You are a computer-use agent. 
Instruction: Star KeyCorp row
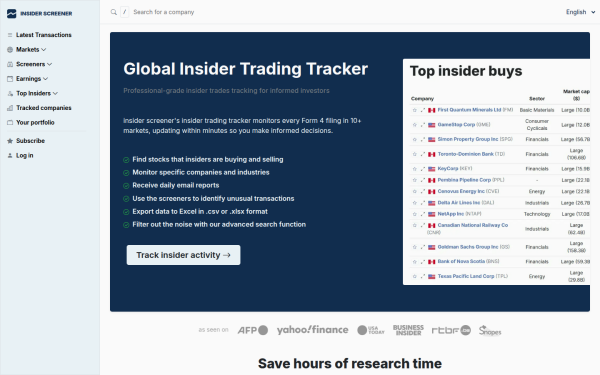(x=414, y=169)
